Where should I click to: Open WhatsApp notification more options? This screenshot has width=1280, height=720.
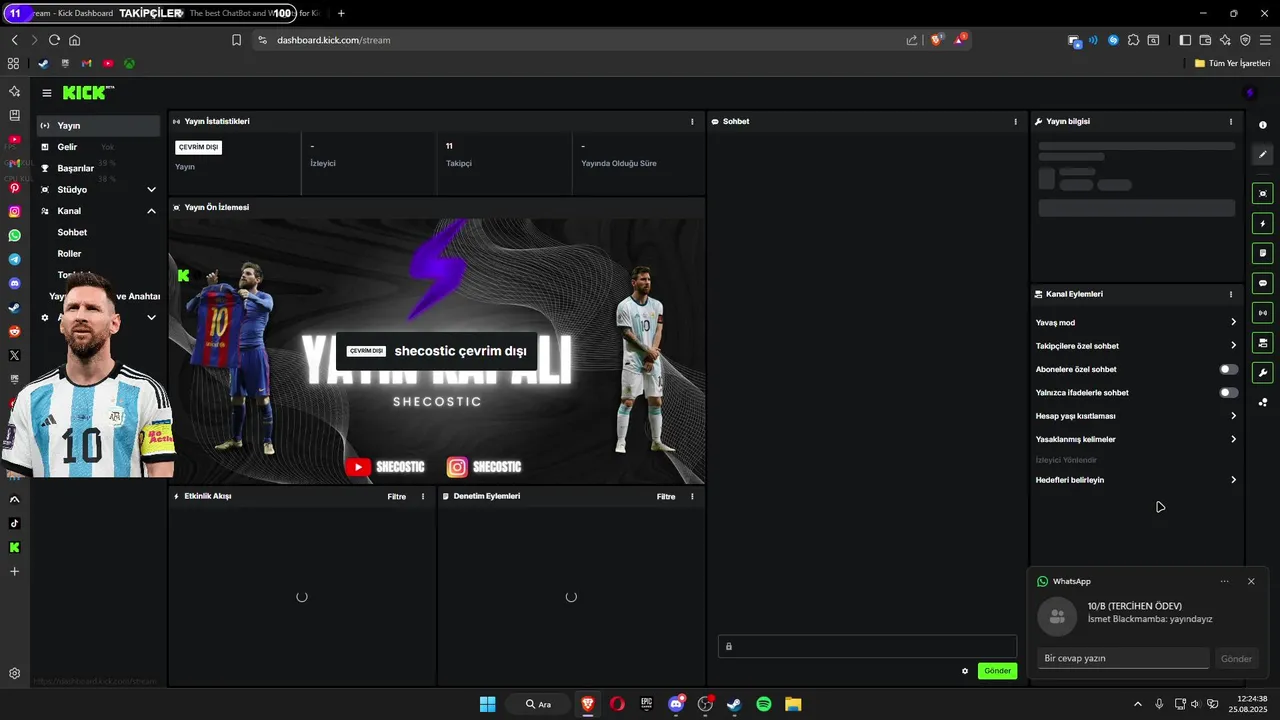point(1224,581)
